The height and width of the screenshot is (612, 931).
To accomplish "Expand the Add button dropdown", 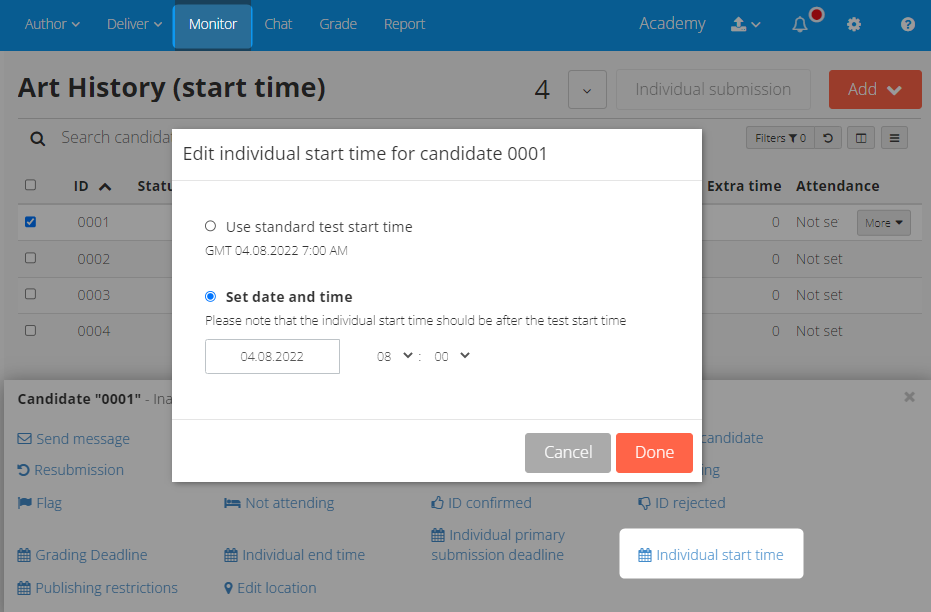I will (875, 90).
